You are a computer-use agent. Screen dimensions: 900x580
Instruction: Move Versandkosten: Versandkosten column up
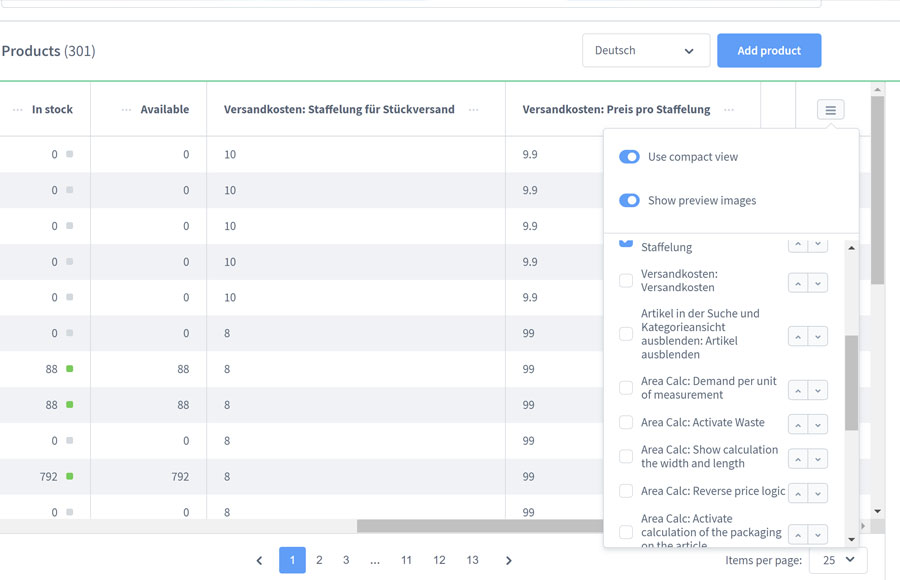pyautogui.click(x=798, y=283)
